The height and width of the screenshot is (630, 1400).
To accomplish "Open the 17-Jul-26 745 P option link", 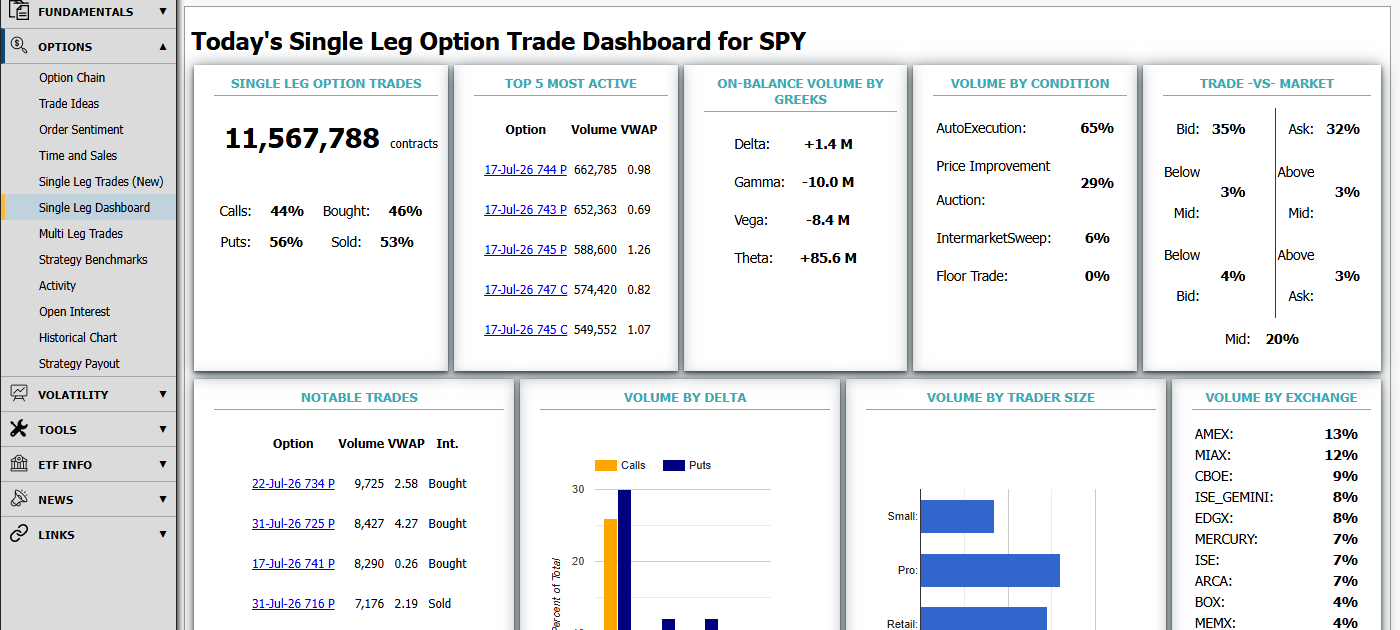I will point(525,250).
